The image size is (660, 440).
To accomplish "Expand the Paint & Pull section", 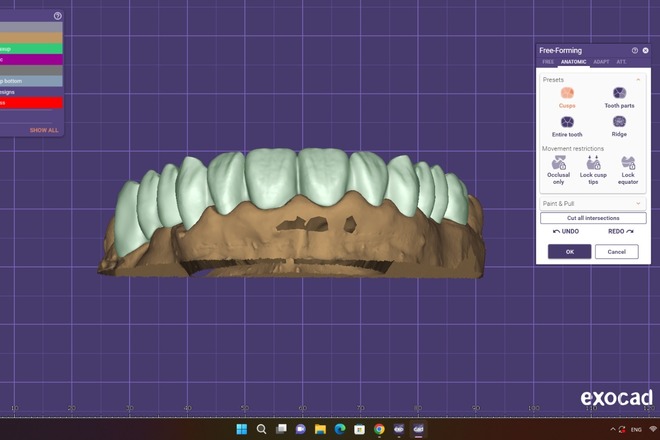I will coord(593,203).
